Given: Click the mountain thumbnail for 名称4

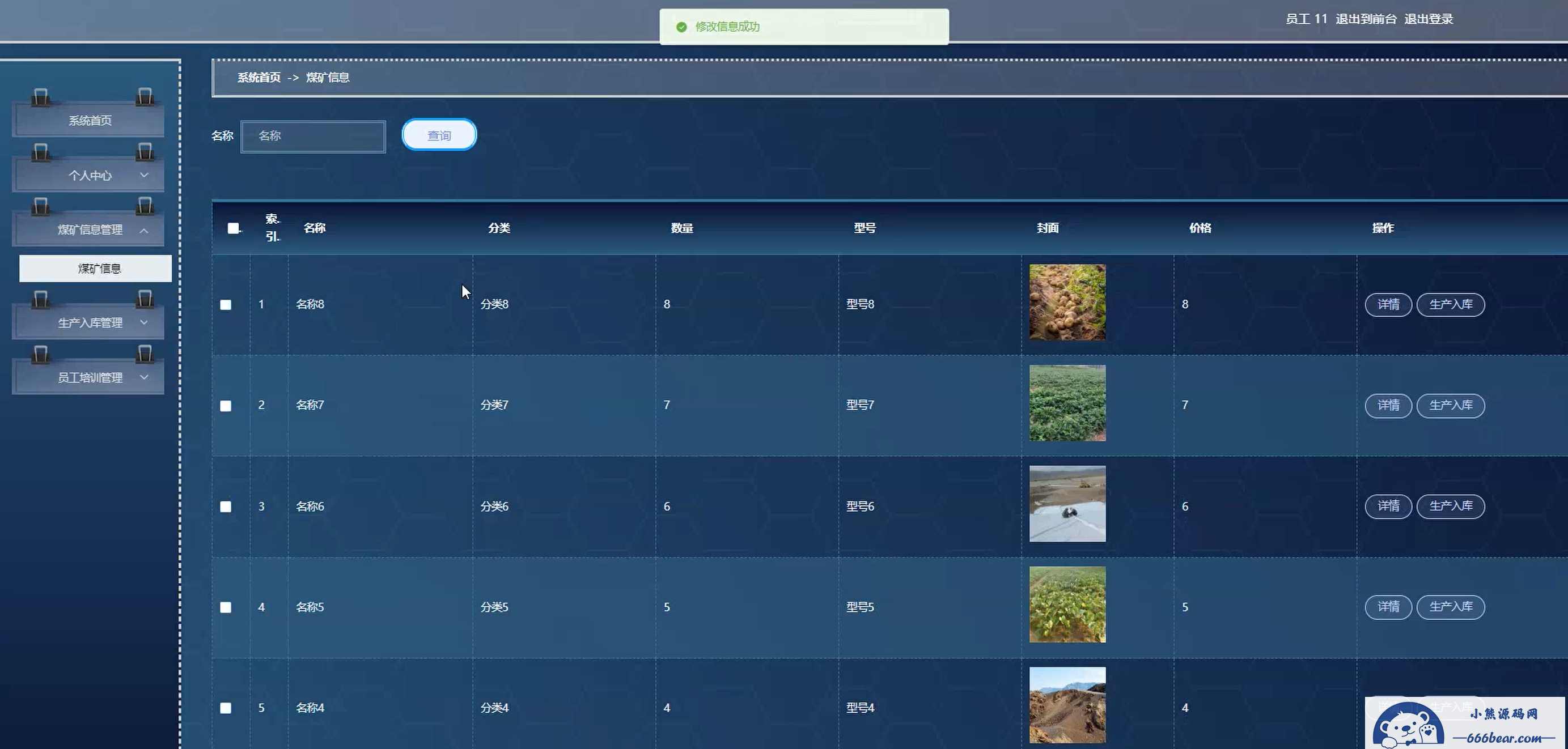Looking at the screenshot, I should point(1067,705).
